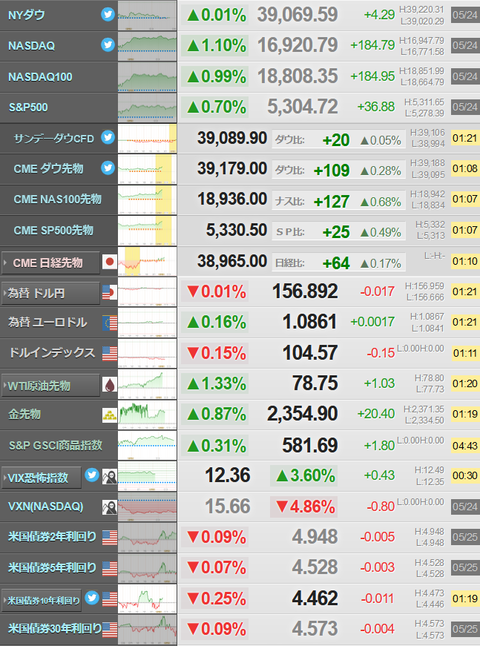
Task: Expand the 為替 ドル円 entry
Action: click(51, 293)
